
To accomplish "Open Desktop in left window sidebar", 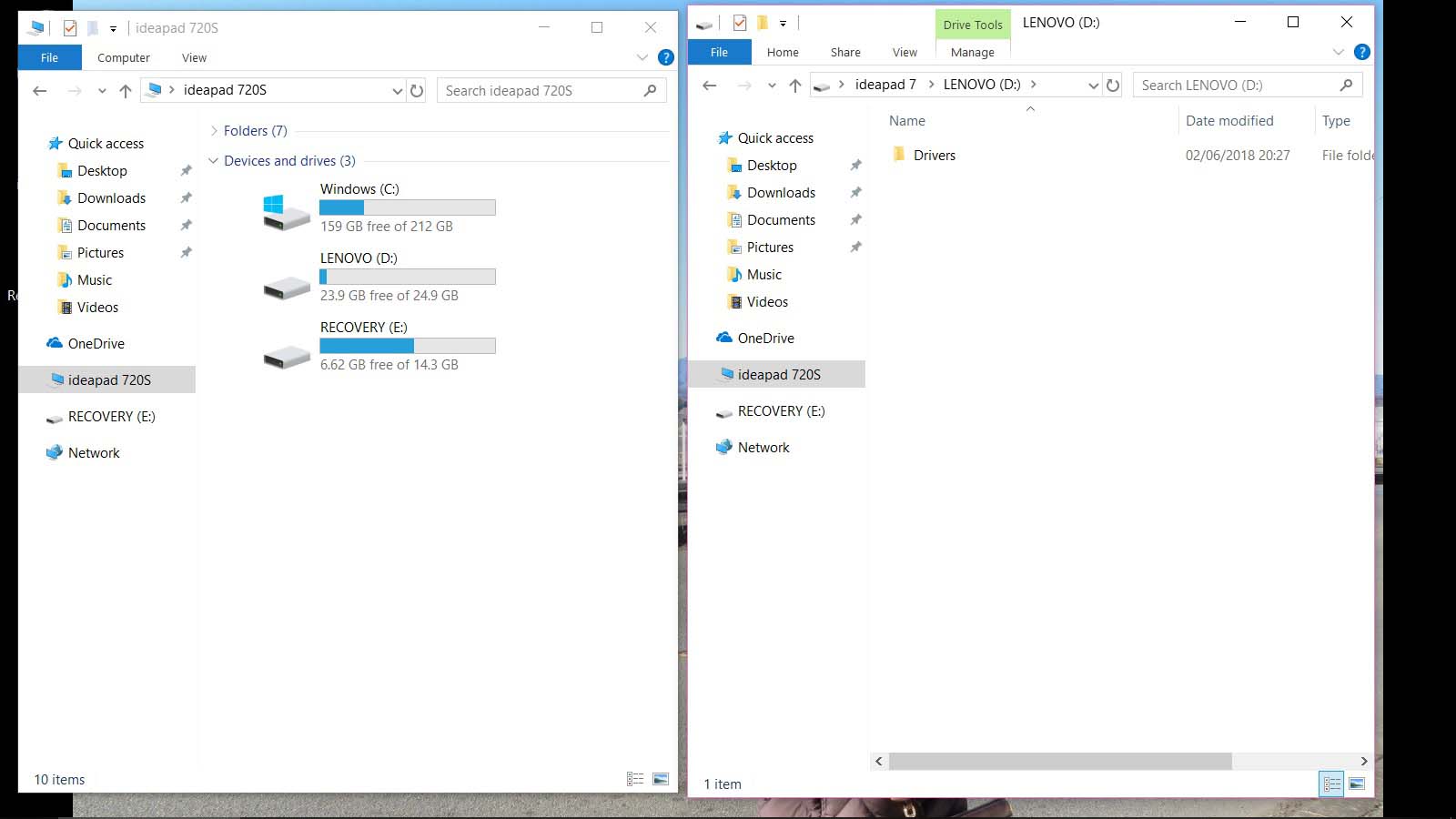I will (x=102, y=170).
